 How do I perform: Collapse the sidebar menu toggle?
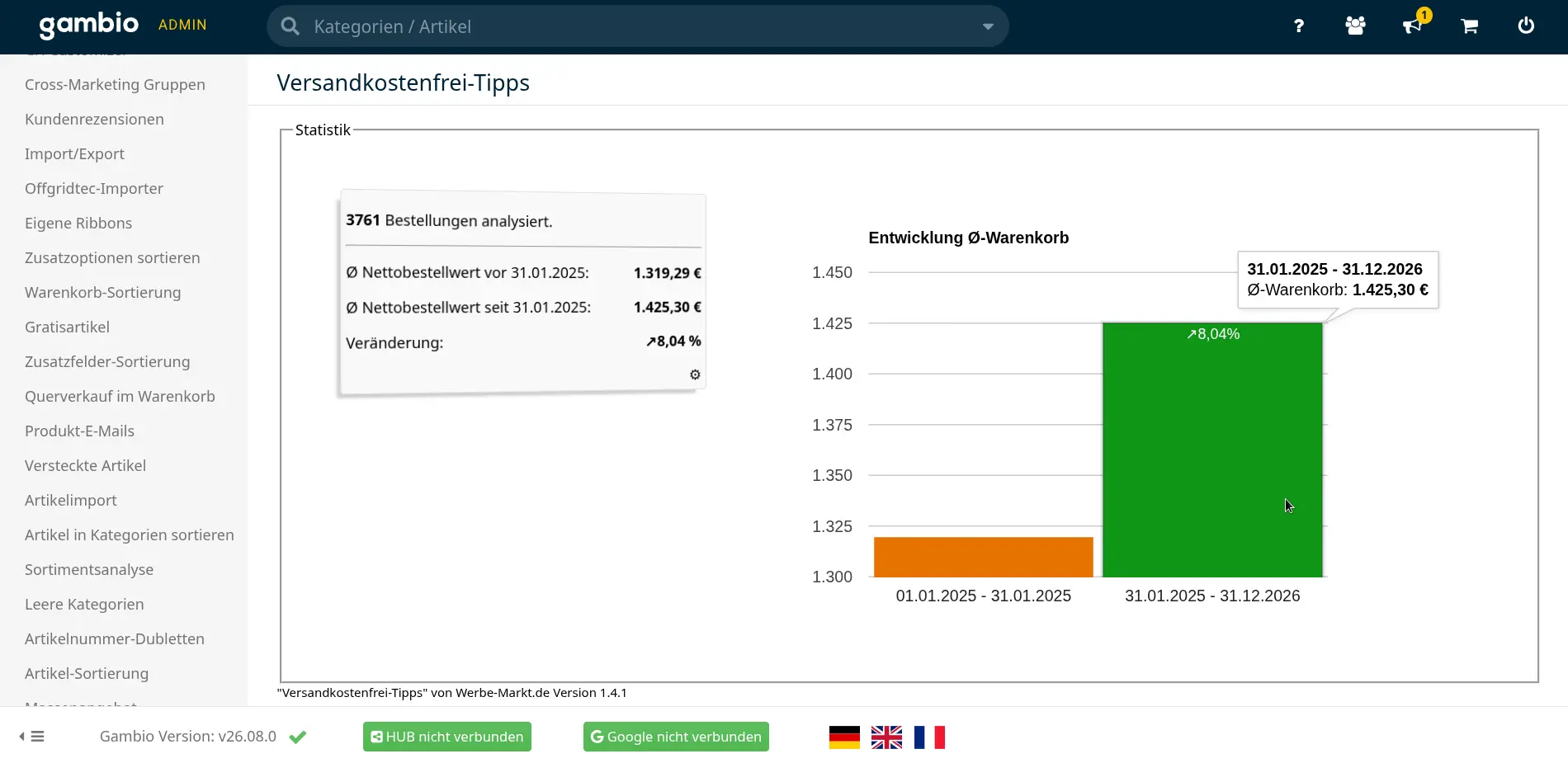[31, 737]
